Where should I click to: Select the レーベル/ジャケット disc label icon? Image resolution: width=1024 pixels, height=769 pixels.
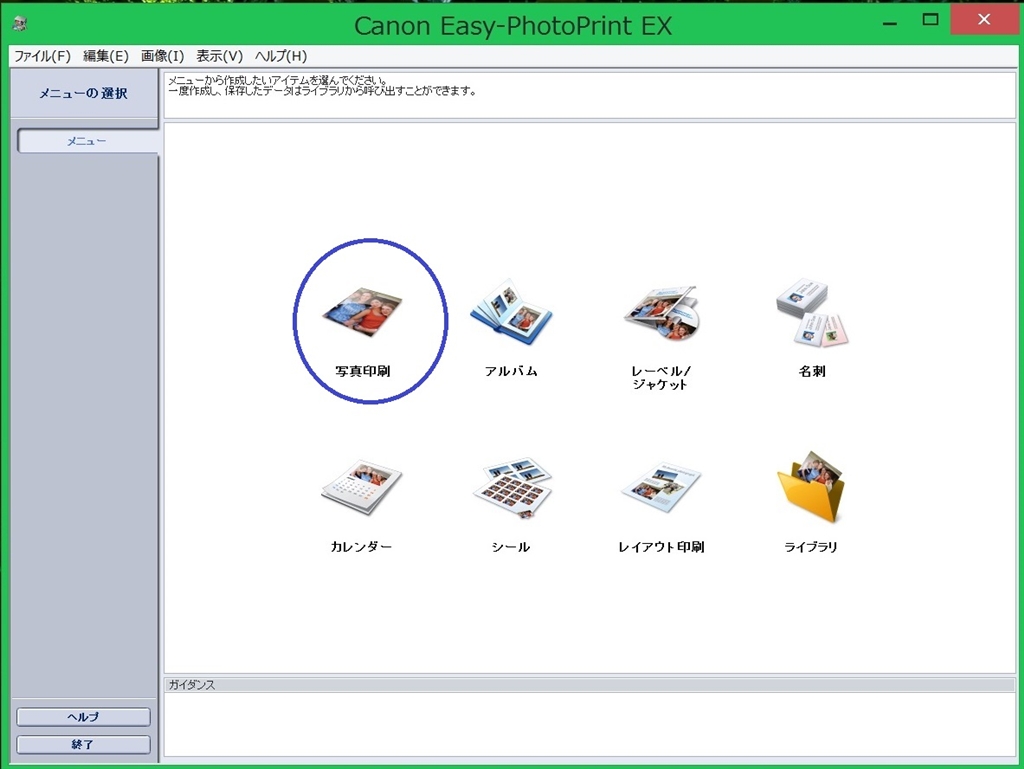pos(661,311)
